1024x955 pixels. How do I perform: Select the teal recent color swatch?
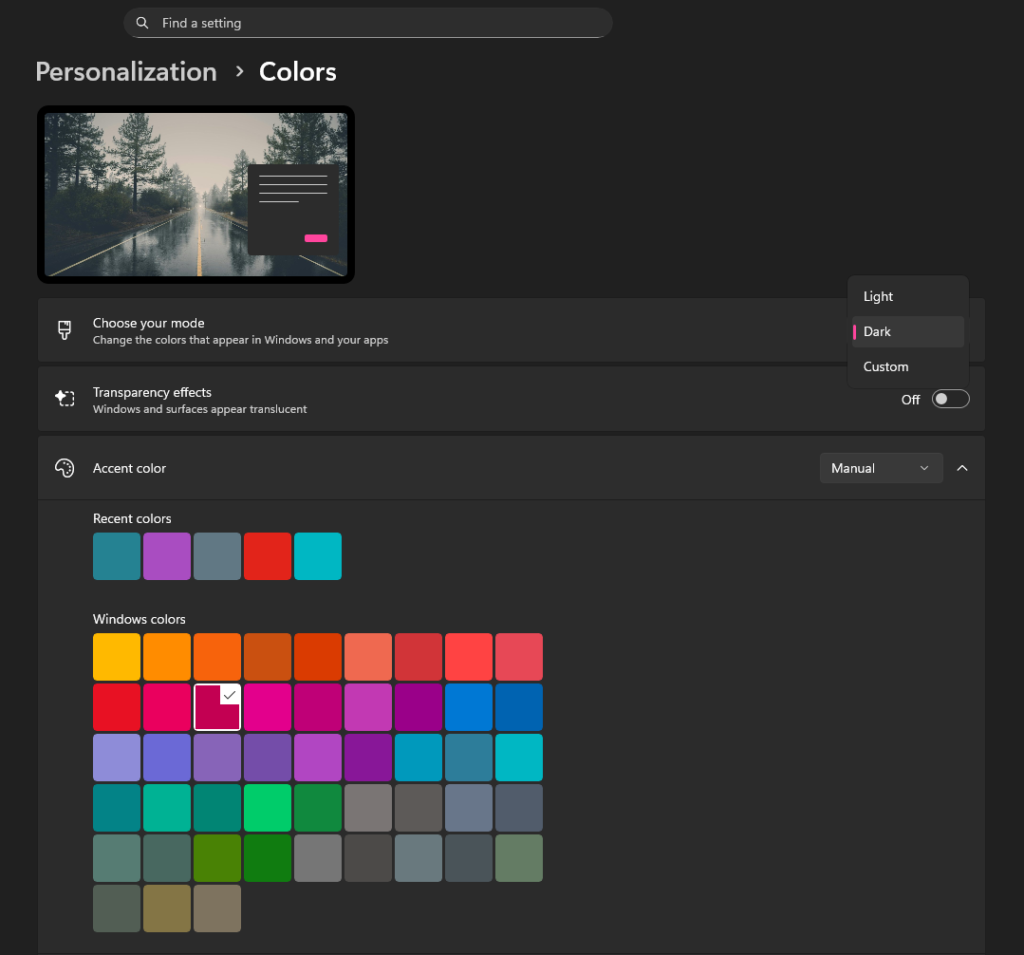(x=116, y=556)
